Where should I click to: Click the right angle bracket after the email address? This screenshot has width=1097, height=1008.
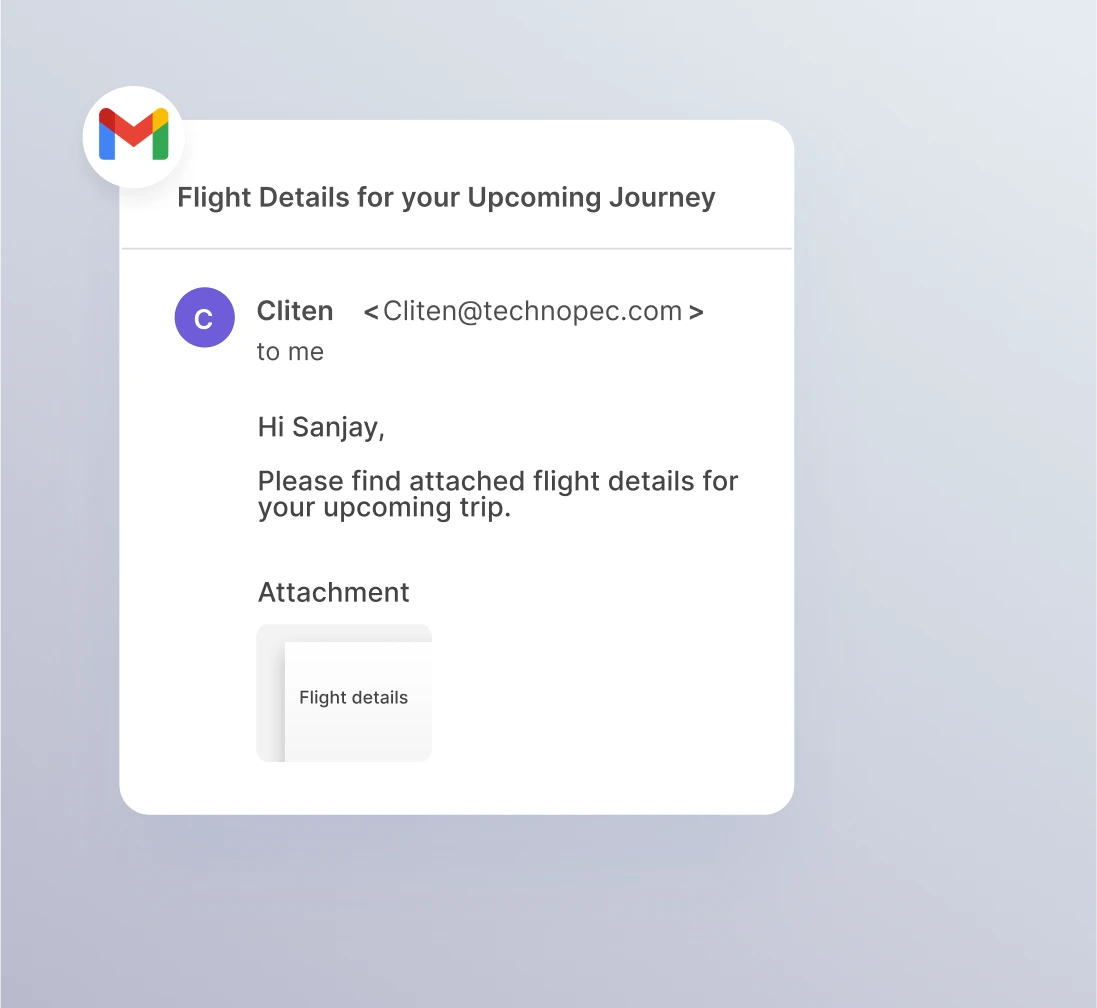coord(696,312)
